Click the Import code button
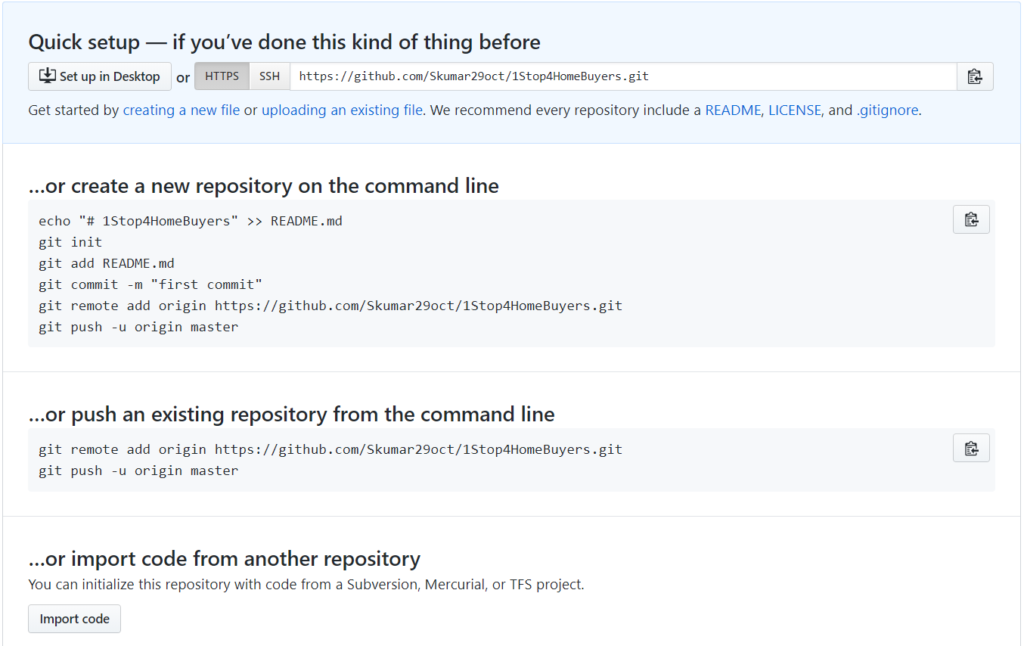Screen dimensions: 1024x646 (74, 619)
